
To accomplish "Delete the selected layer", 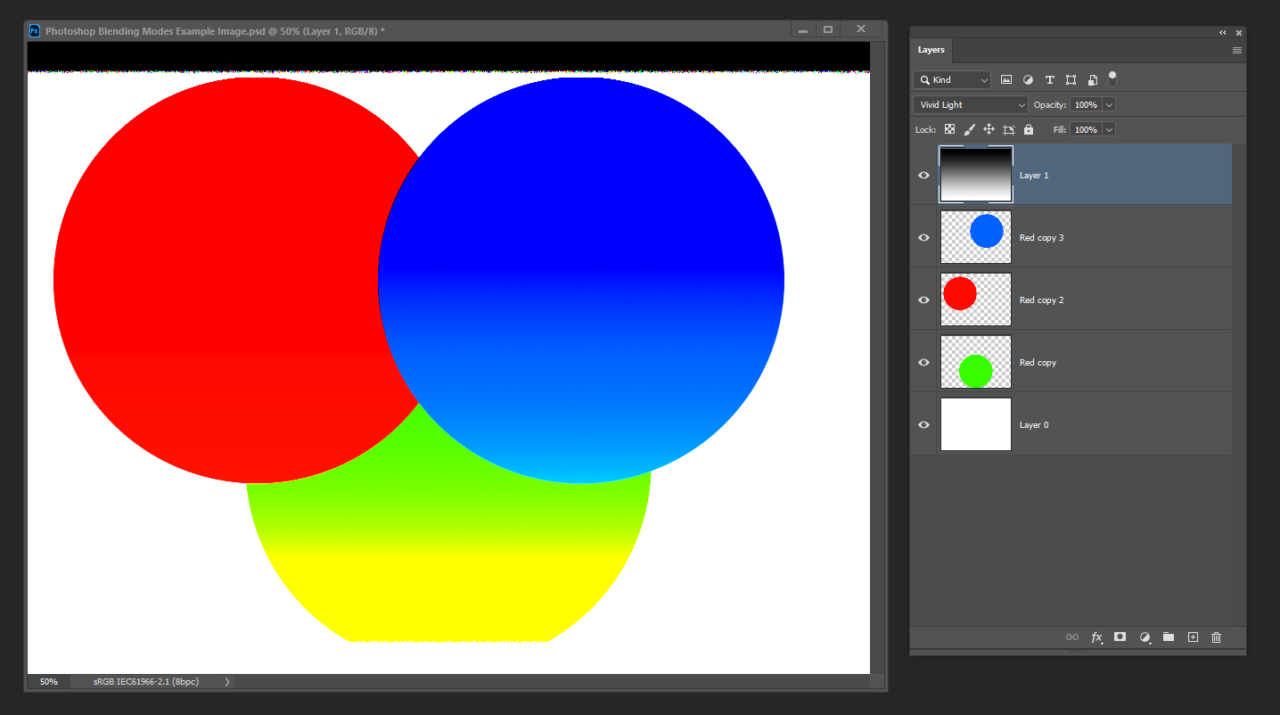I will pyautogui.click(x=1216, y=637).
